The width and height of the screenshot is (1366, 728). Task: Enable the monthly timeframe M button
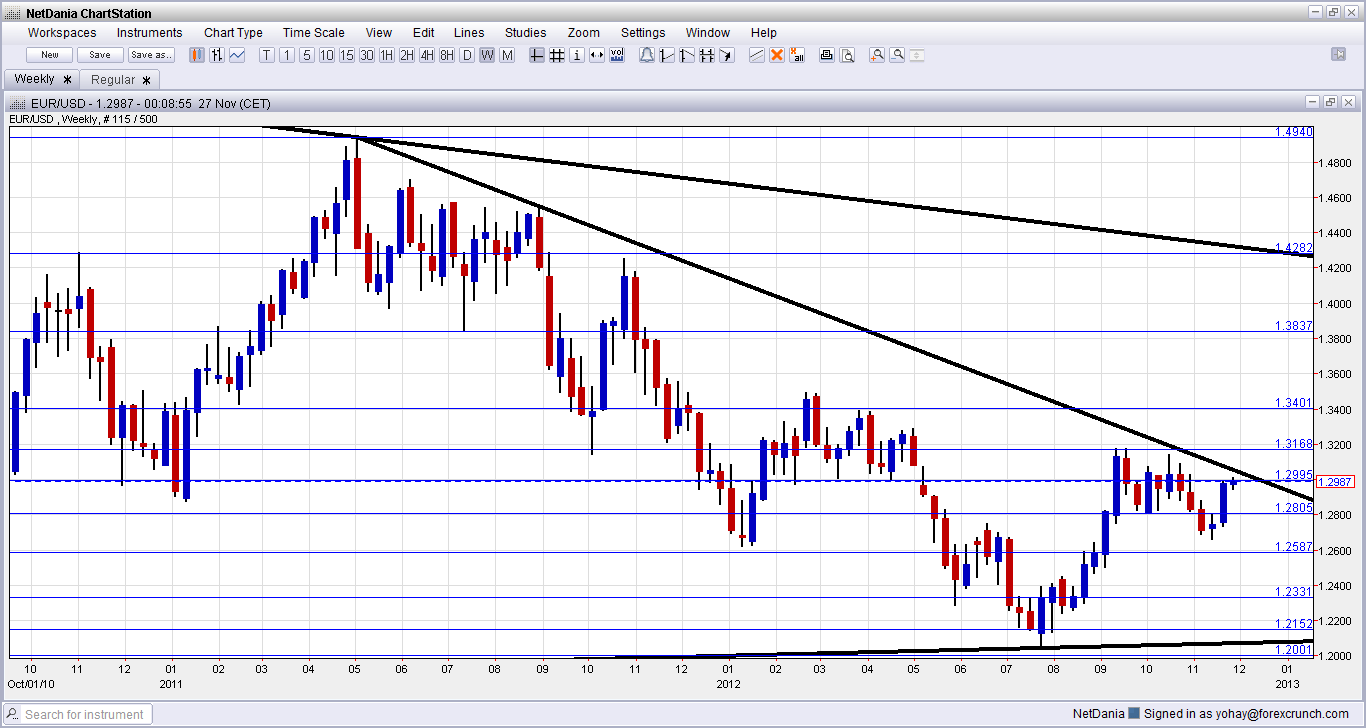pyautogui.click(x=507, y=55)
